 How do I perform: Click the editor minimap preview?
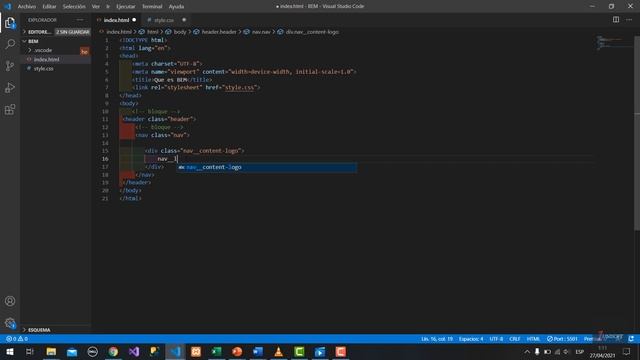tap(613, 42)
